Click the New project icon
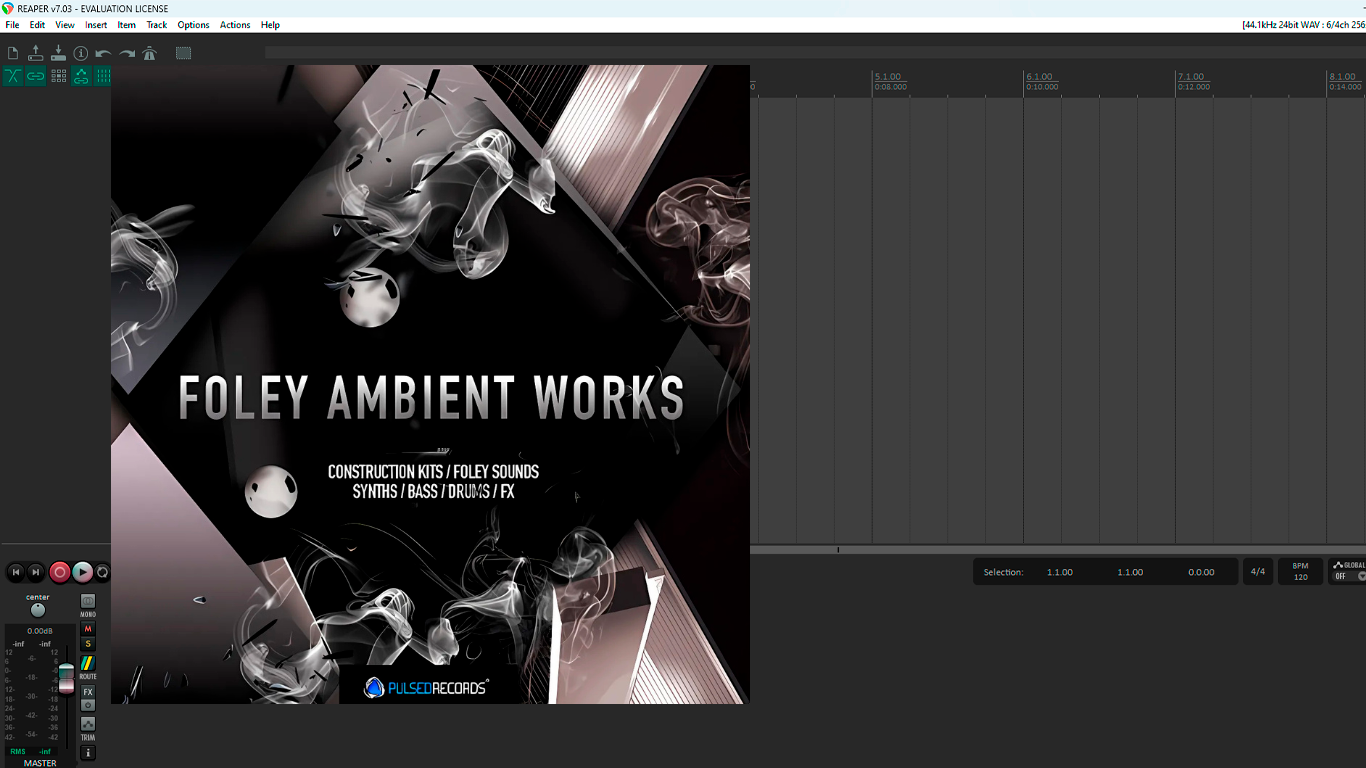The height and width of the screenshot is (768, 1366). point(13,53)
